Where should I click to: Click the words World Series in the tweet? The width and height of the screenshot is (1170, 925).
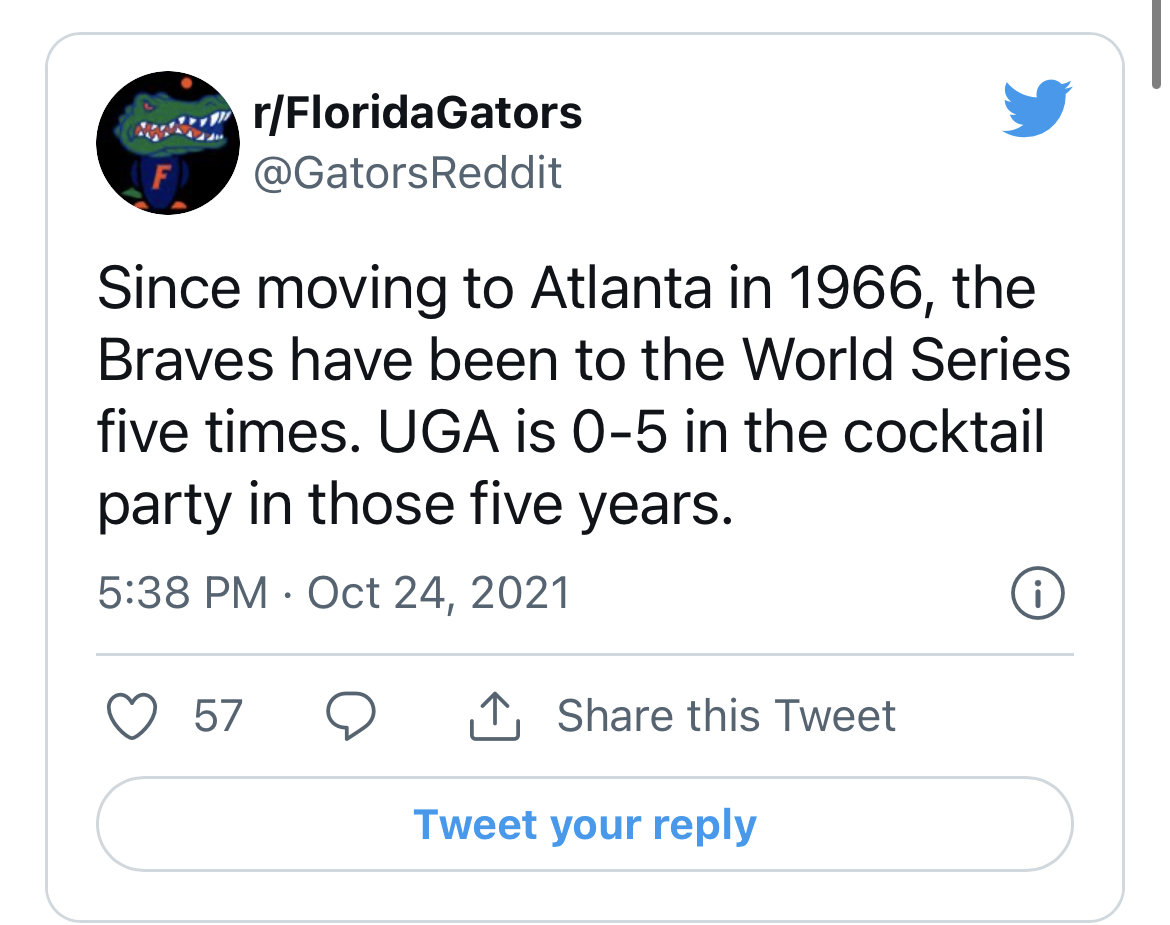click(x=906, y=360)
